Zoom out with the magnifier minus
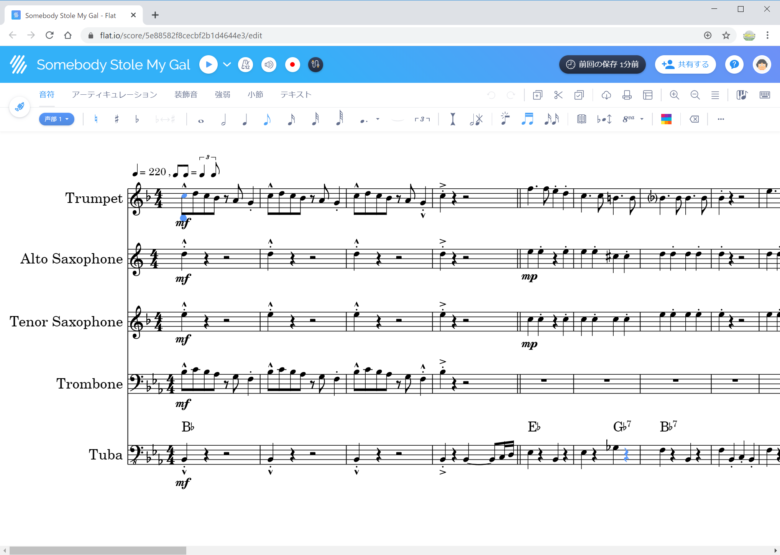The image size is (780, 555). point(695,95)
